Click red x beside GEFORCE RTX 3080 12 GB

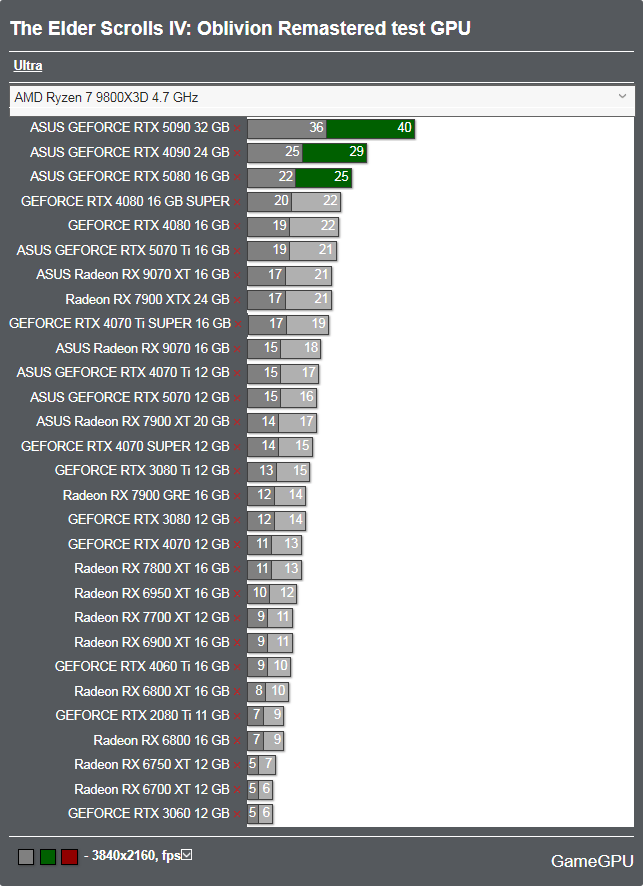click(x=237, y=520)
